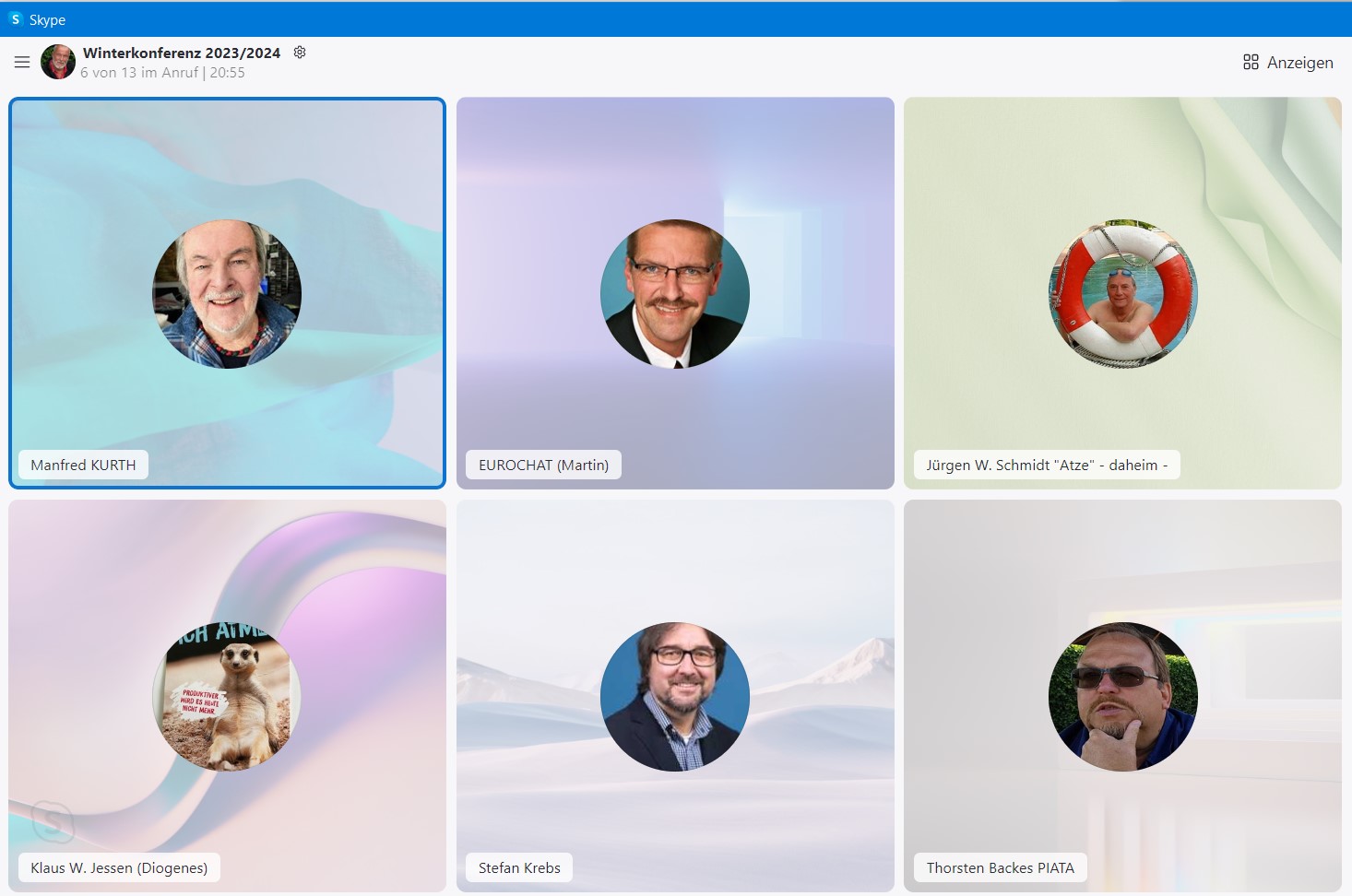Viewport: 1352px width, 896px height.
Task: Click the Manfred KURTH name label
Action: tap(83, 466)
